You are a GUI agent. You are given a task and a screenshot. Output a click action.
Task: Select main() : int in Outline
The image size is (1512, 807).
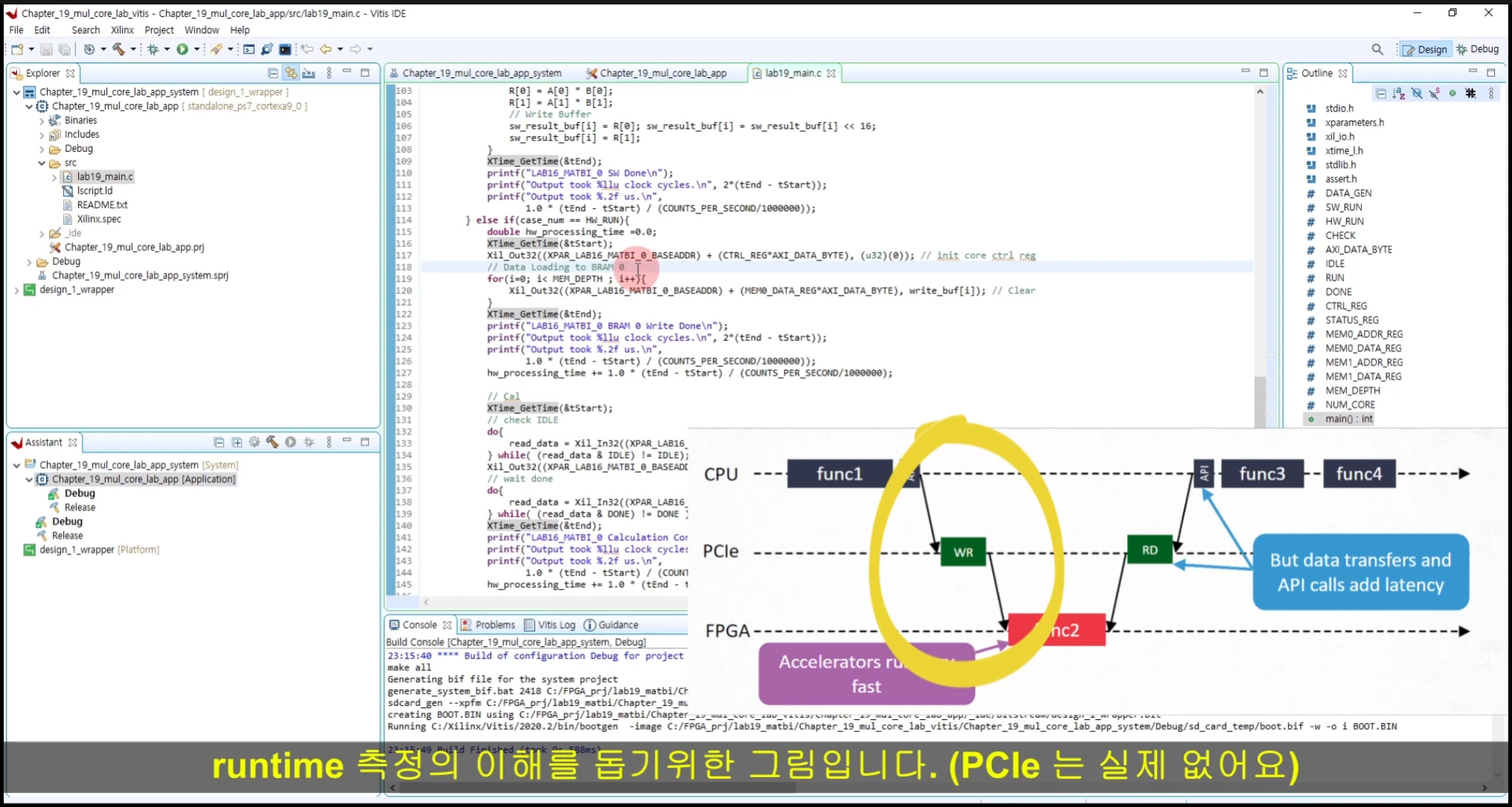pos(1348,419)
